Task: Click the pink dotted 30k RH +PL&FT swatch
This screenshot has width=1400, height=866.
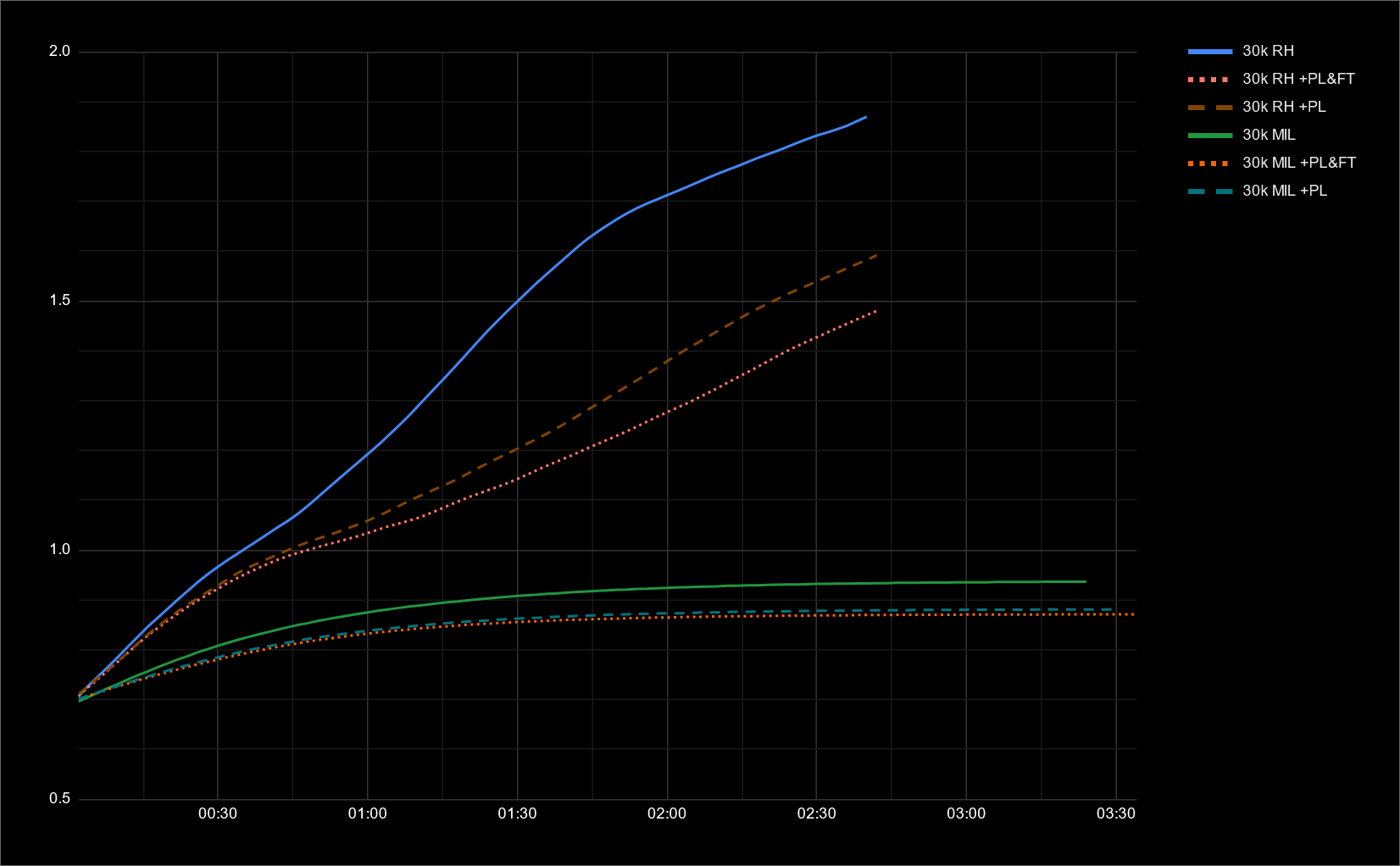Action: click(x=1209, y=80)
